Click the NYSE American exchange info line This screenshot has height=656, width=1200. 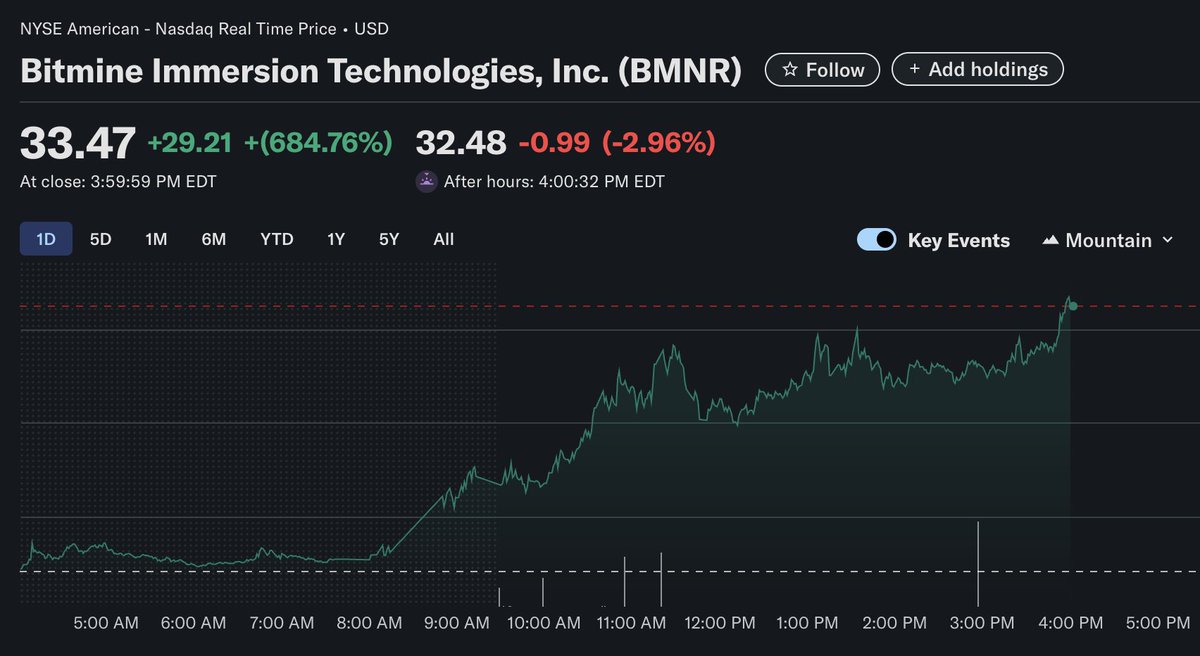[204, 29]
